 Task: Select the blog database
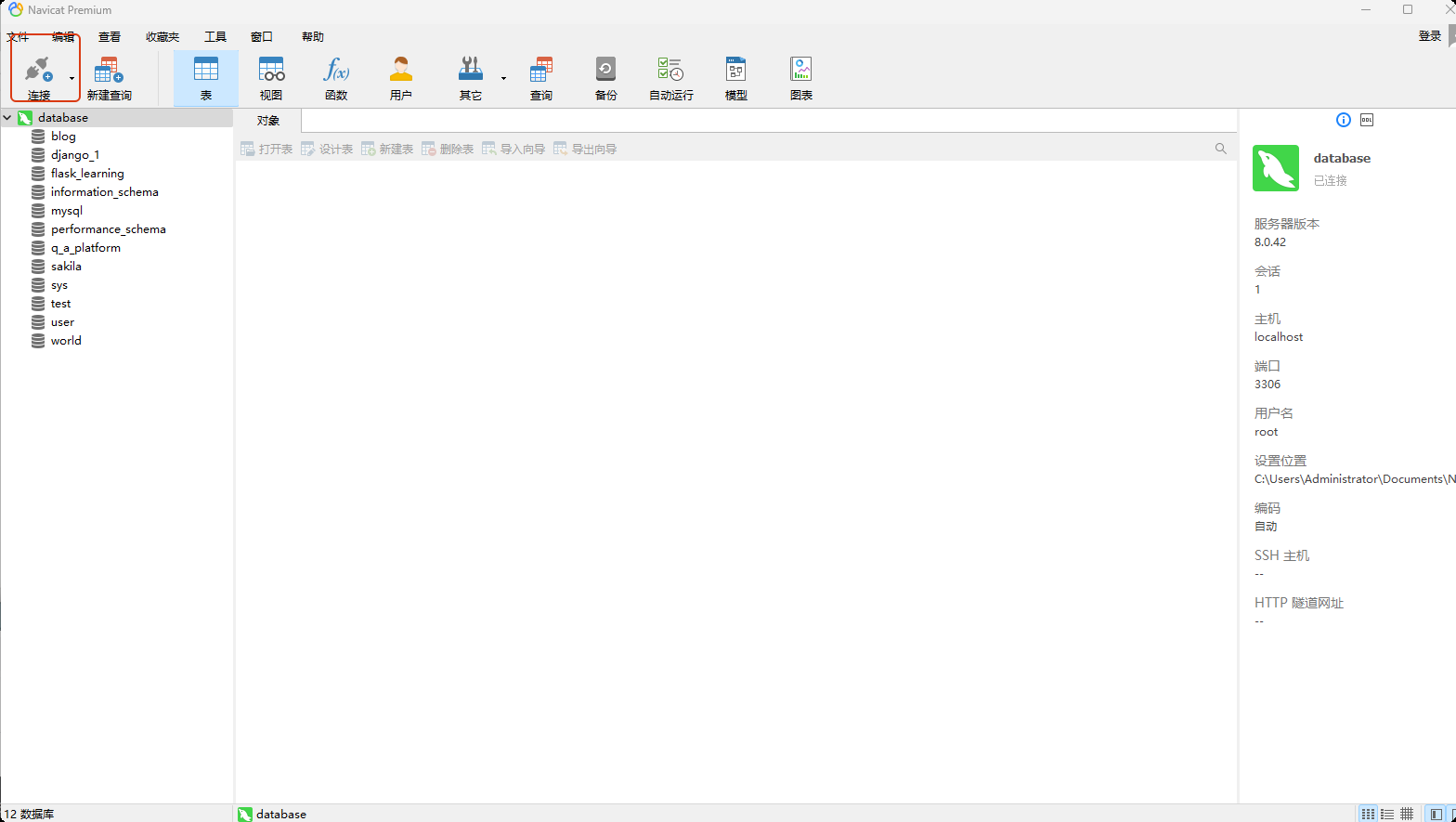[x=63, y=137]
